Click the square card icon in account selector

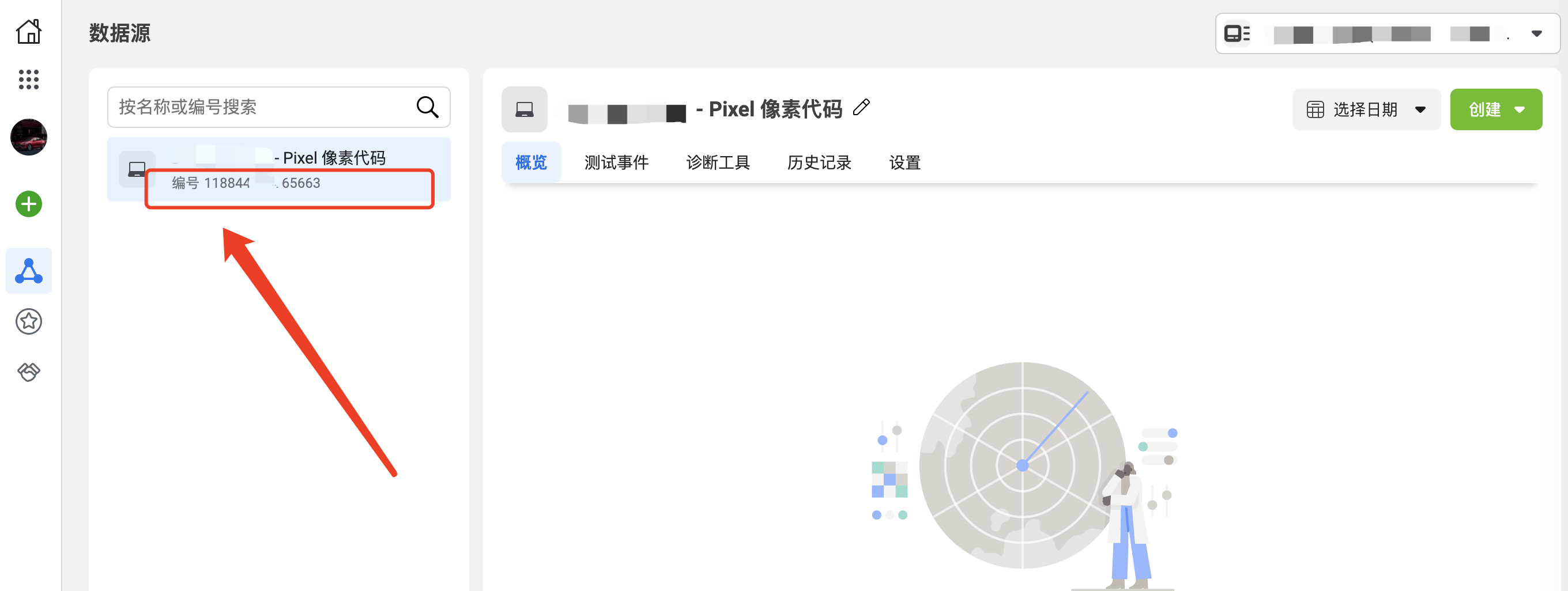[x=1235, y=33]
